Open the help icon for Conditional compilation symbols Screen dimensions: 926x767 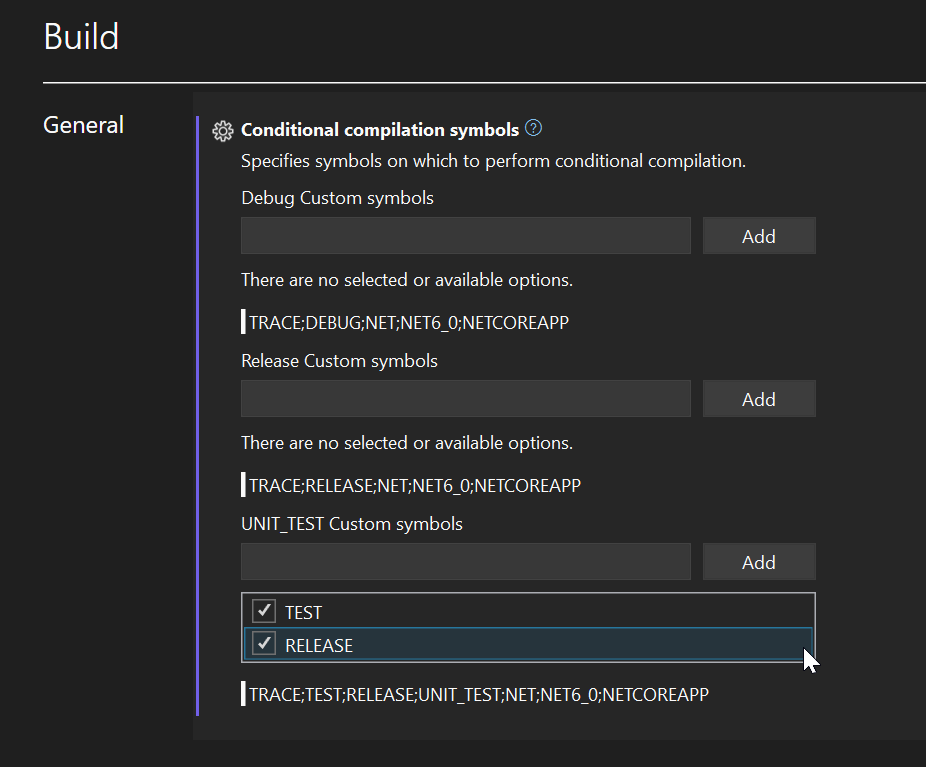point(533,128)
